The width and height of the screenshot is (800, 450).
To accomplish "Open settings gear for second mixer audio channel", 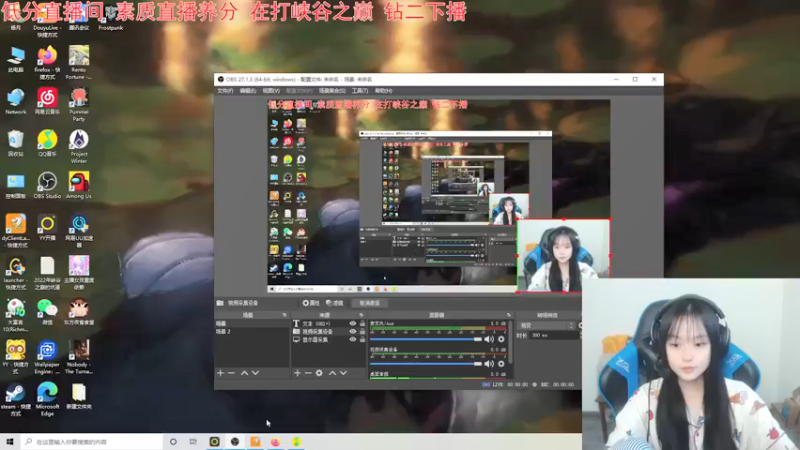I will [501, 364].
